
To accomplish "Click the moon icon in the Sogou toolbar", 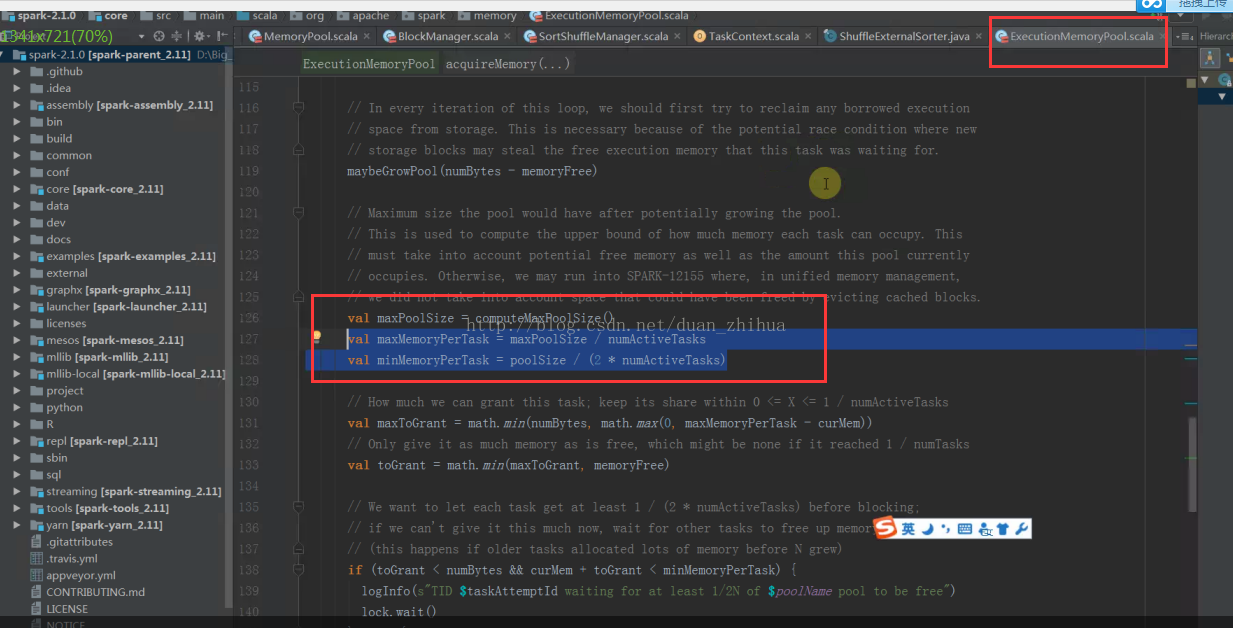I will tap(927, 529).
